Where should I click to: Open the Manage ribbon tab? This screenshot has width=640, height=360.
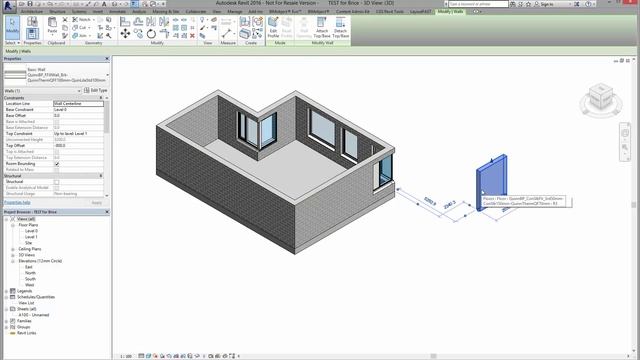pos(235,12)
